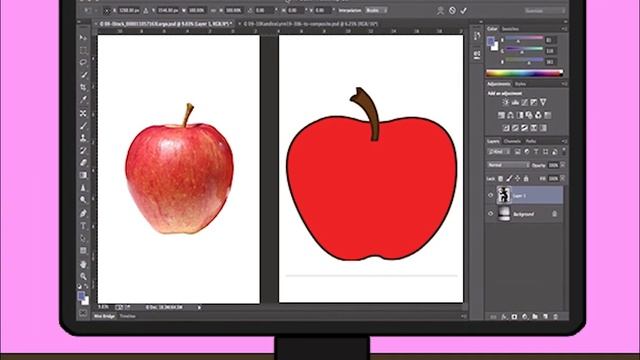Open the Color panel menu

click(564, 29)
